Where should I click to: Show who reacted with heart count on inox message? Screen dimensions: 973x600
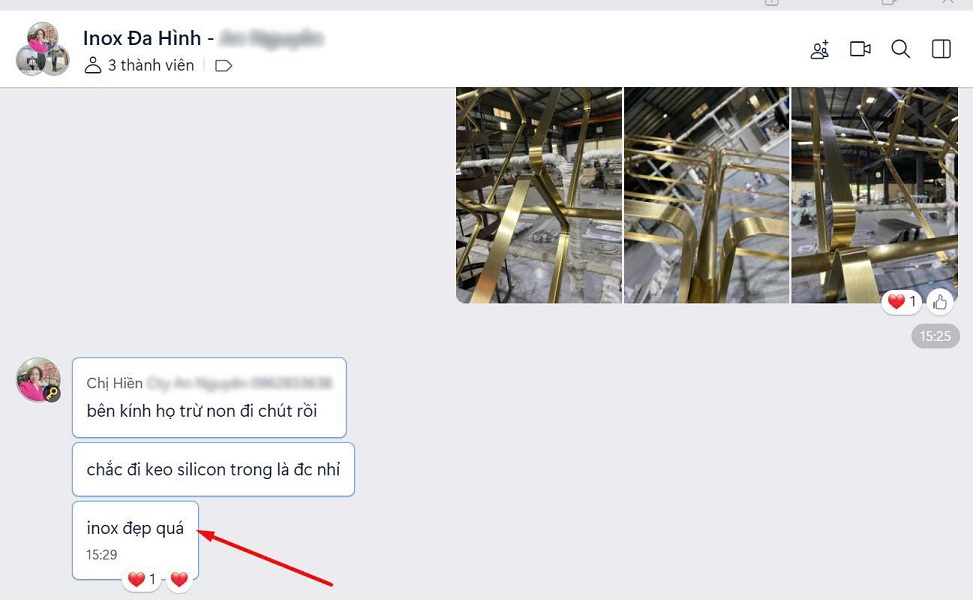click(142, 580)
